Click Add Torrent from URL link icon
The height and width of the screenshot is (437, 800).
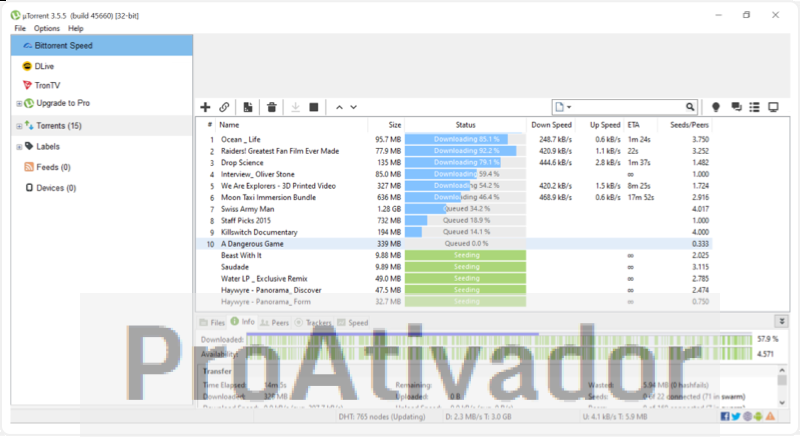pyautogui.click(x=224, y=107)
